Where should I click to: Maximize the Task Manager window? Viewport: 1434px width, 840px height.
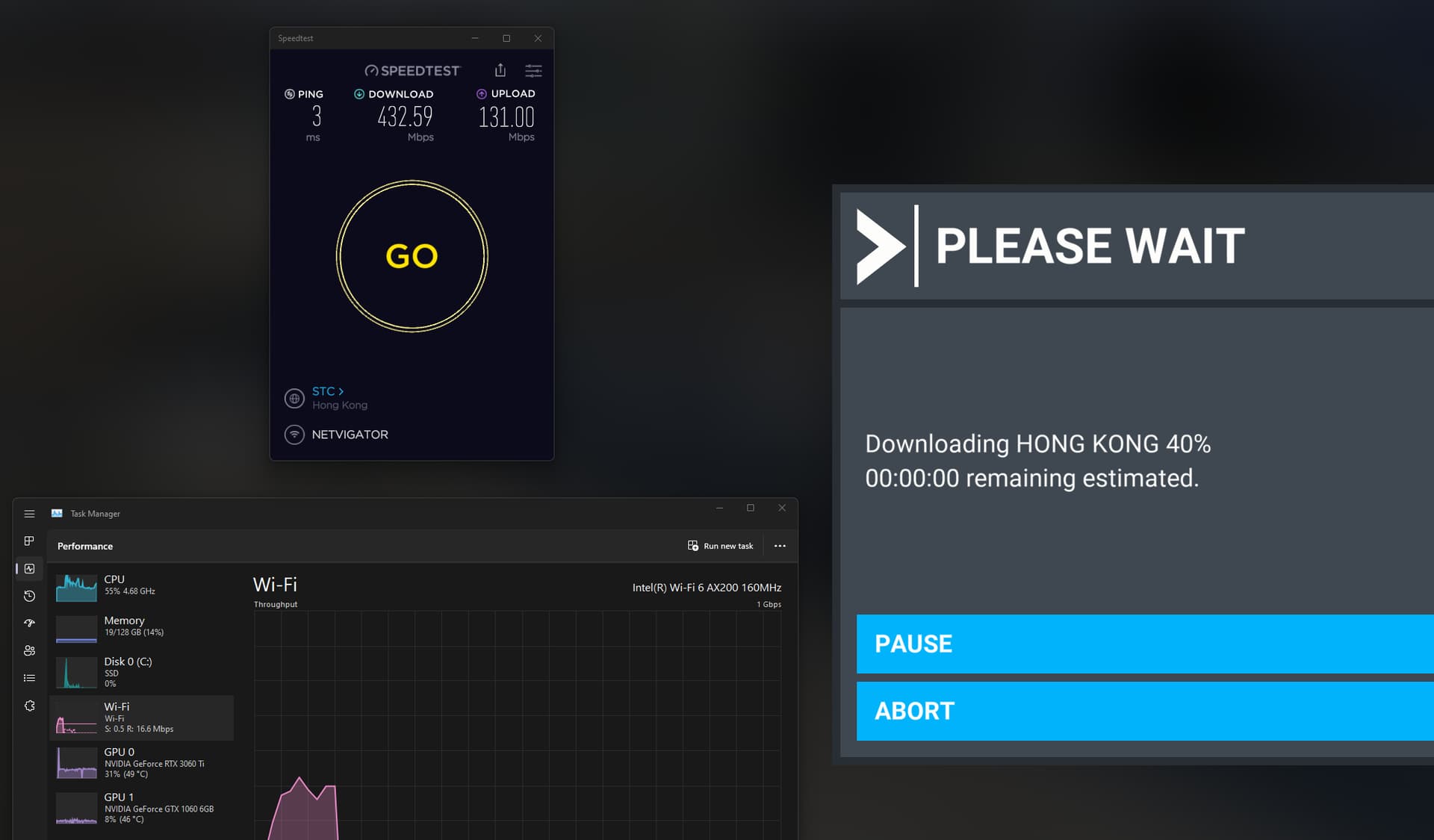751,508
